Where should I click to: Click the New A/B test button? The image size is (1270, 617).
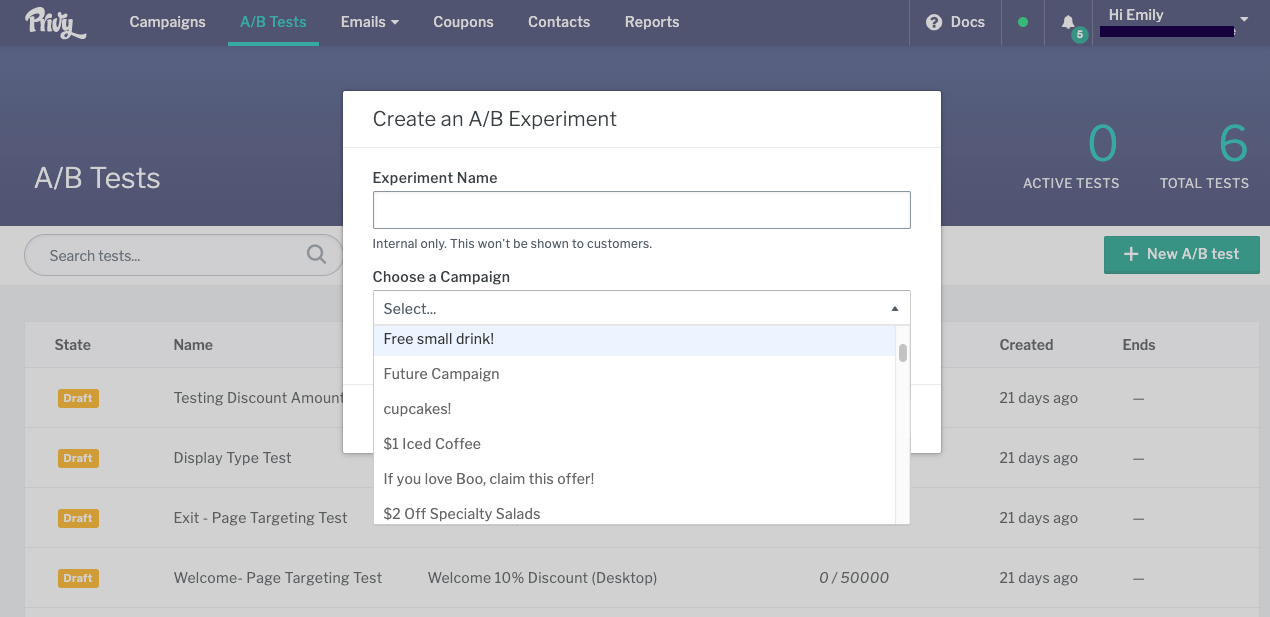(1181, 254)
